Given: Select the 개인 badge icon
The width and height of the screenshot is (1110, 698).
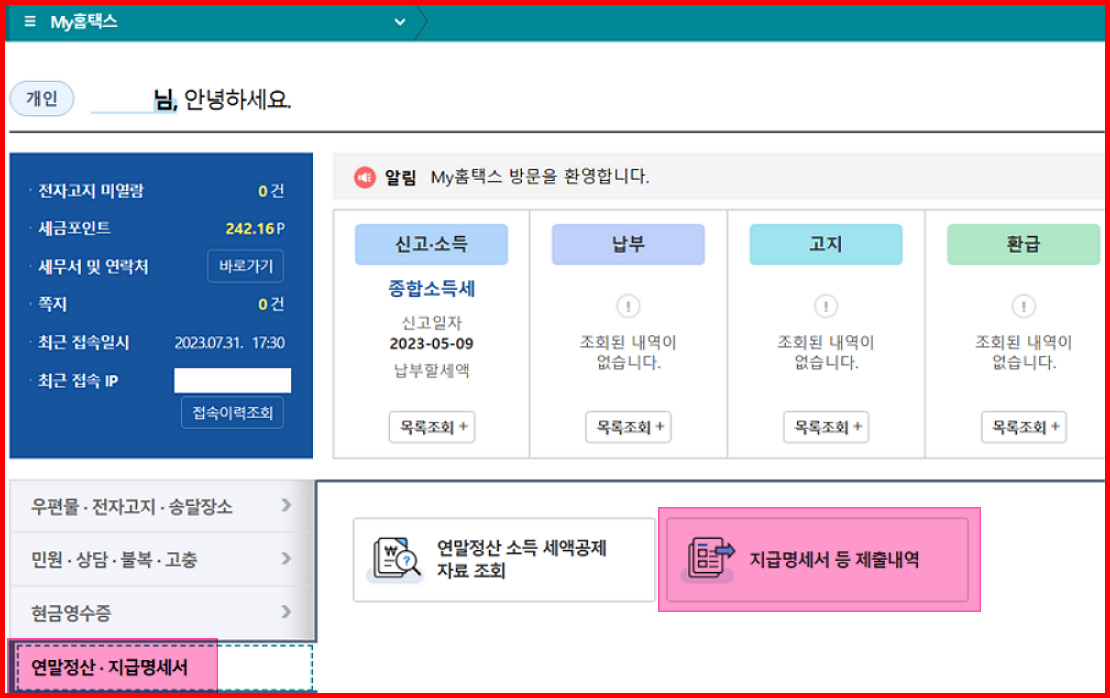Looking at the screenshot, I should [x=41, y=97].
